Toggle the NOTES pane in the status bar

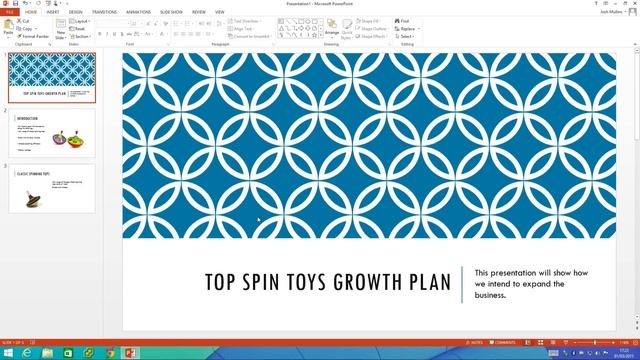pyautogui.click(x=474, y=342)
